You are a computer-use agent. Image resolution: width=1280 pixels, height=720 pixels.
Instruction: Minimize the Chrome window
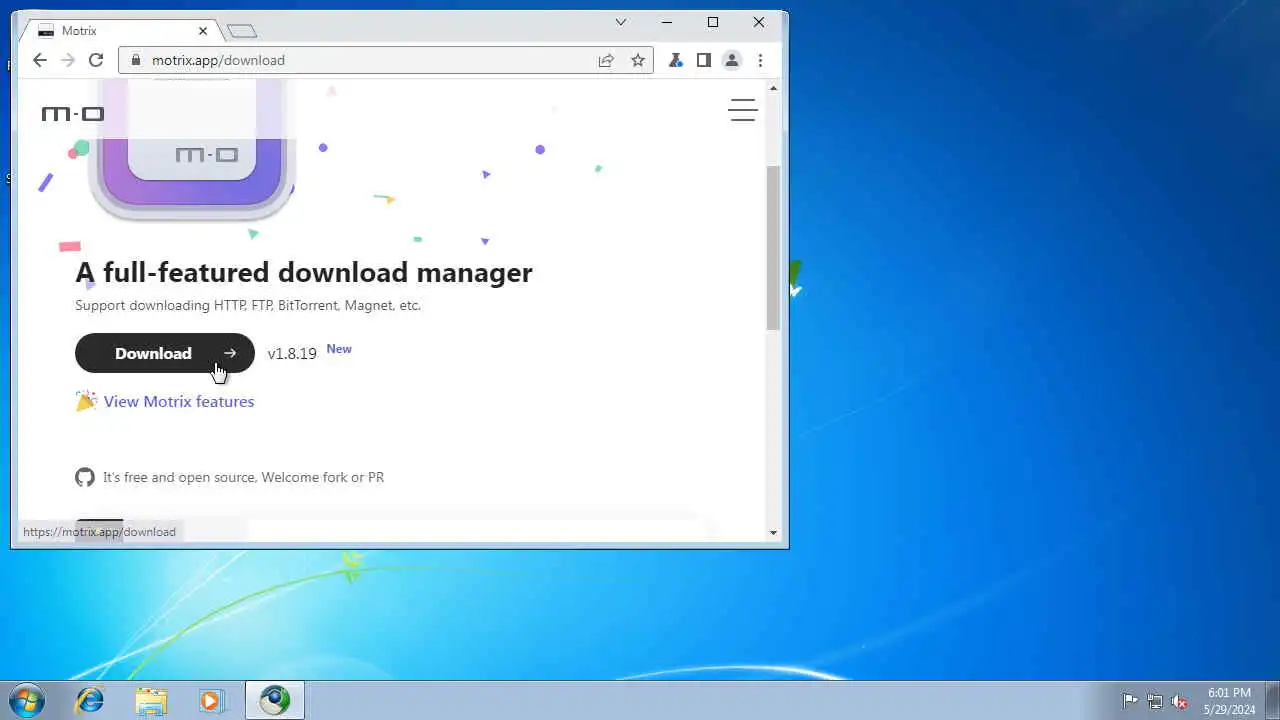(667, 22)
